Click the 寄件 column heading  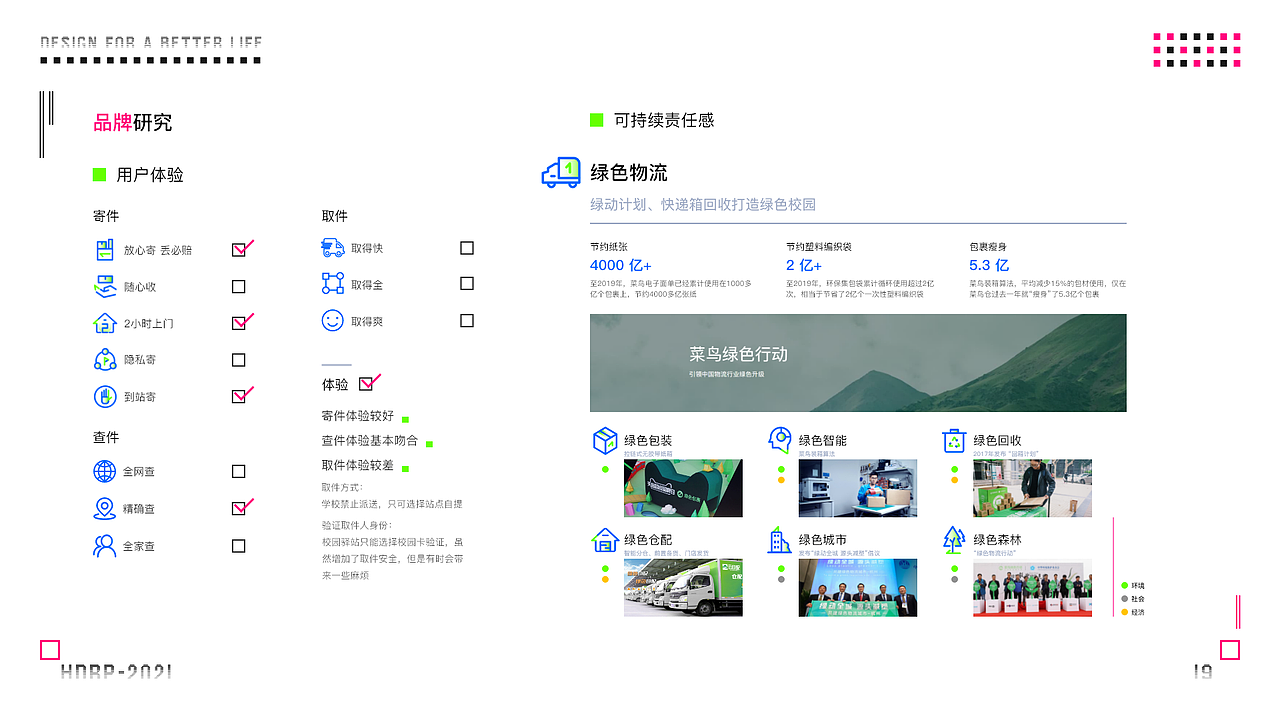pyautogui.click(x=106, y=217)
